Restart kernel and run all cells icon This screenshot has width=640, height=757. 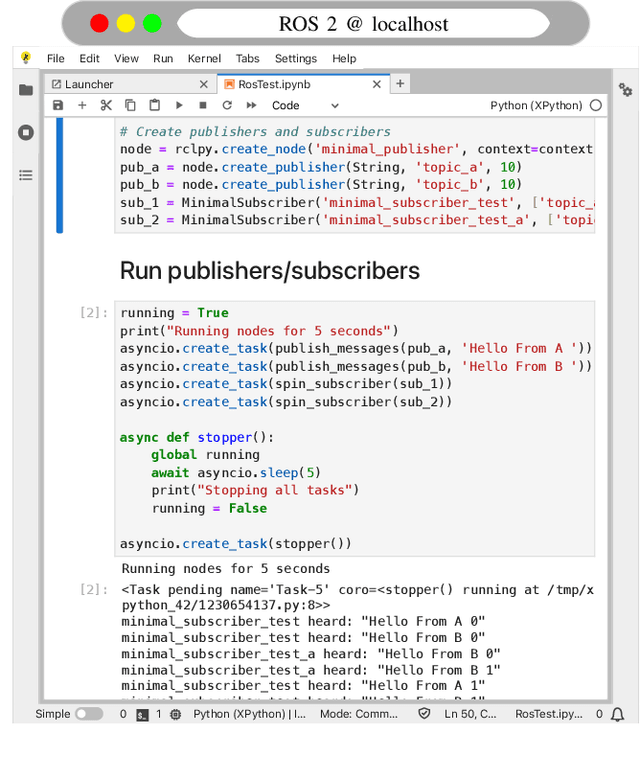(252, 105)
